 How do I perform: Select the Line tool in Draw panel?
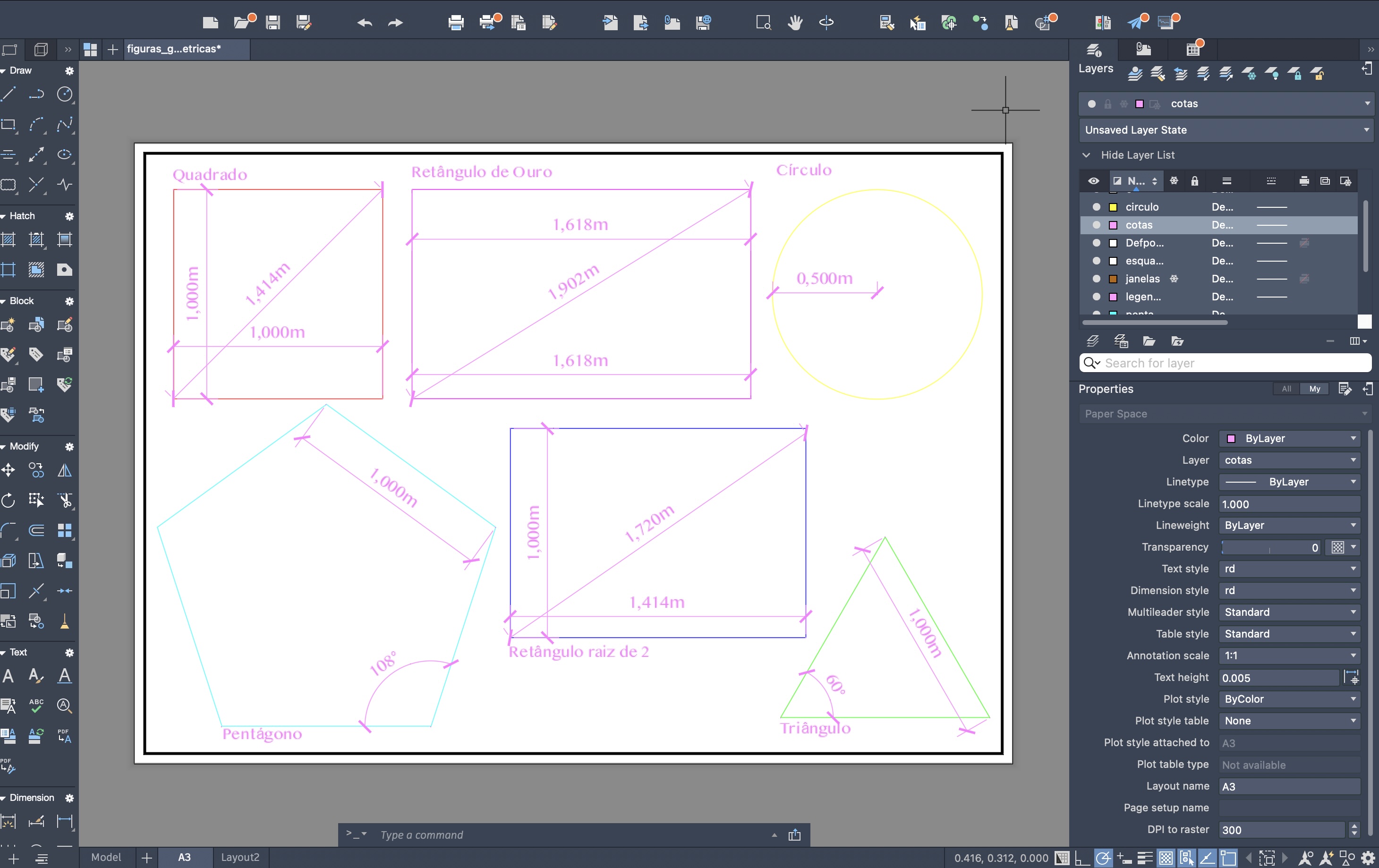8,94
